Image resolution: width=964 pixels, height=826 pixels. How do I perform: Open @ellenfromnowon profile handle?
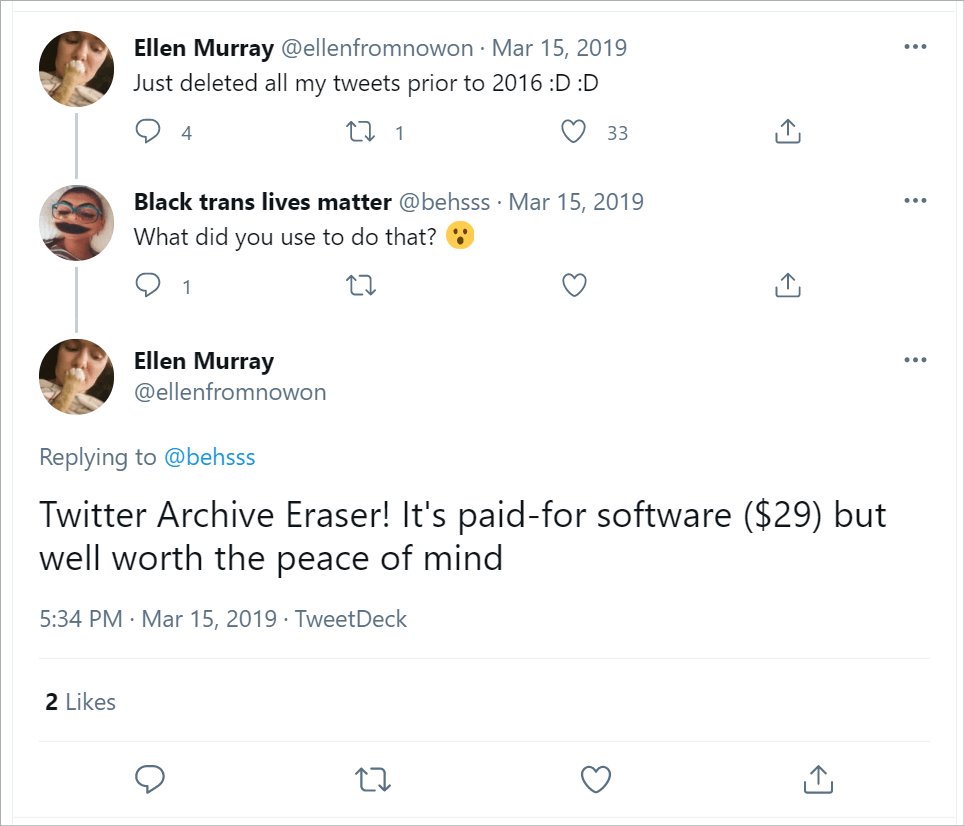point(231,392)
